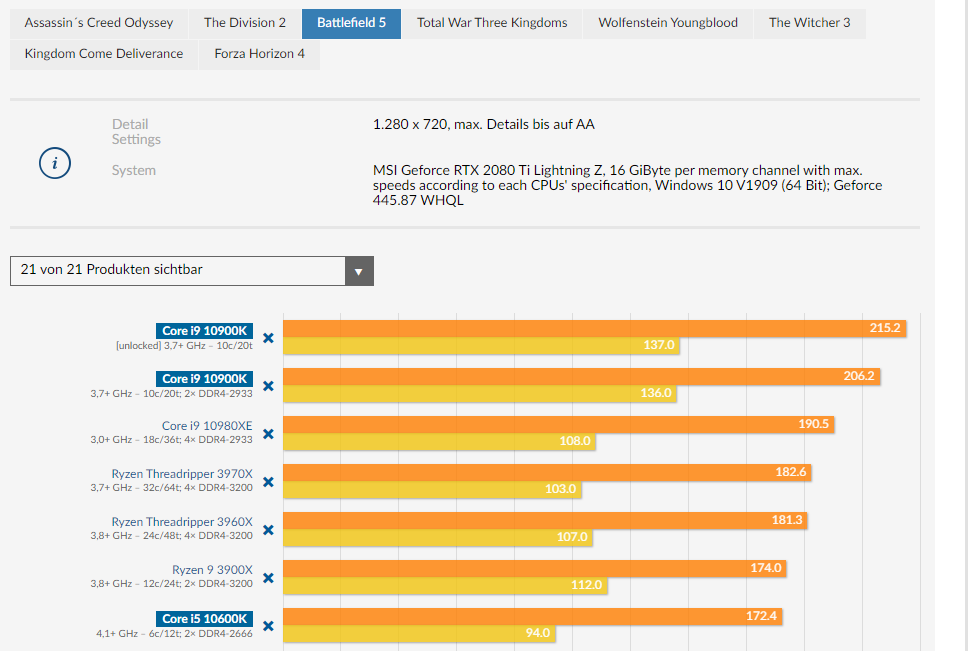Click the yellow 112.0 bar

445,585
